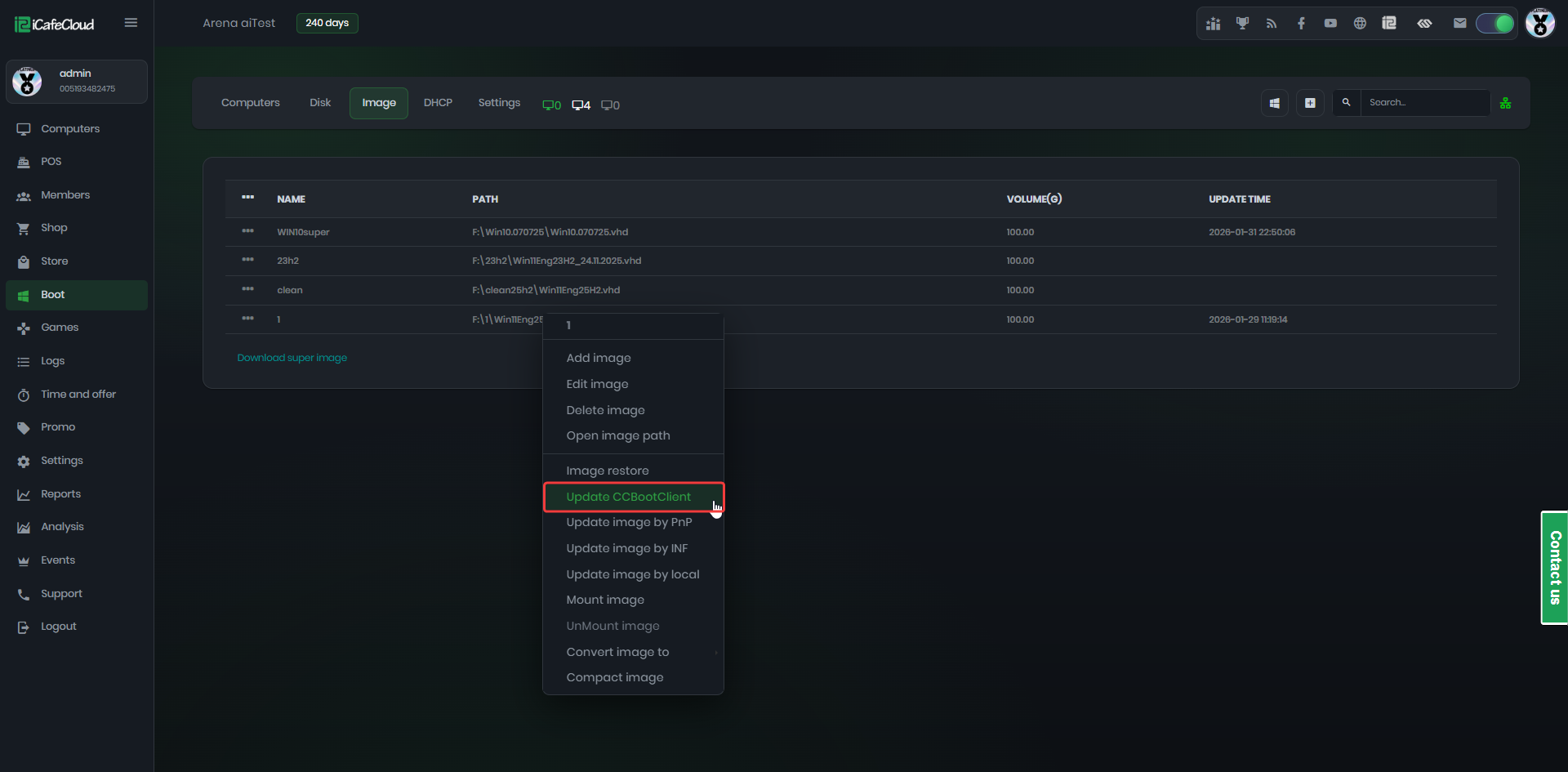Image resolution: width=1568 pixels, height=772 pixels.
Task: Open the three-dot menu for 23h2 image
Action: 247,260
